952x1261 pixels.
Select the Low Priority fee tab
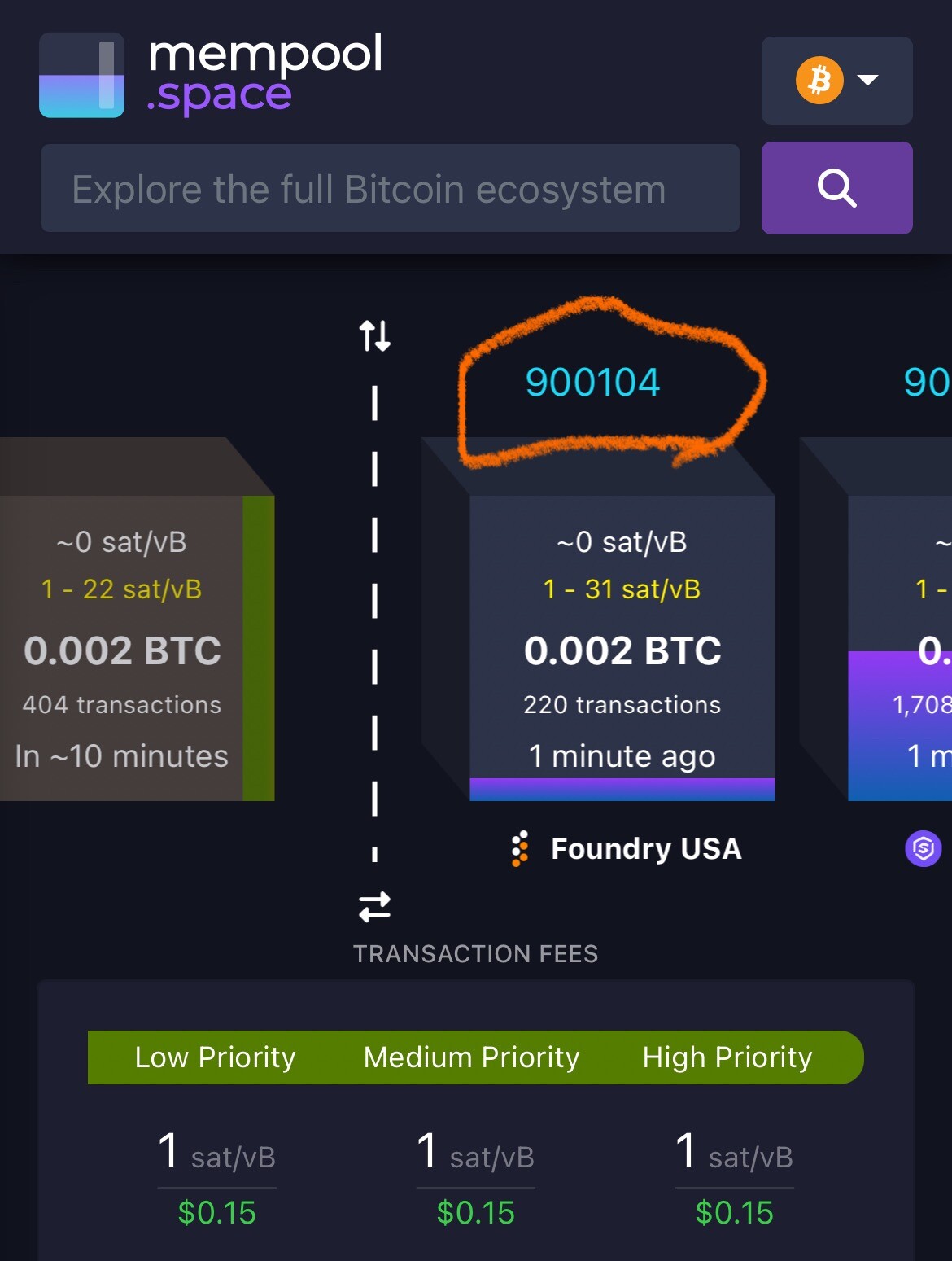click(x=216, y=1057)
